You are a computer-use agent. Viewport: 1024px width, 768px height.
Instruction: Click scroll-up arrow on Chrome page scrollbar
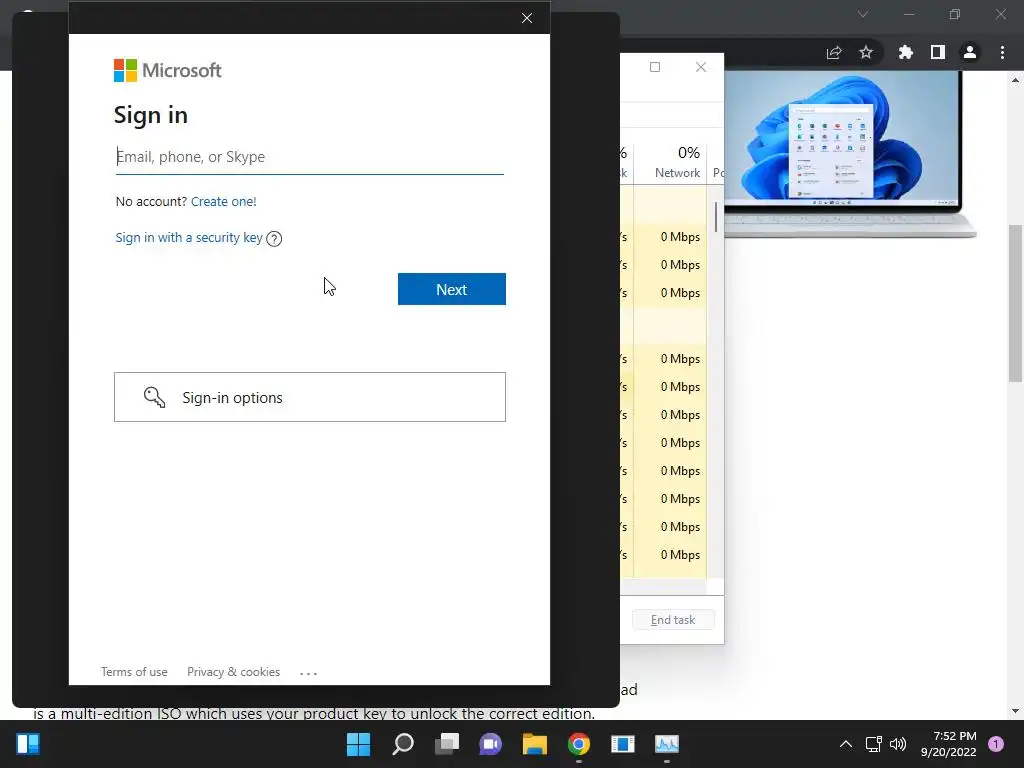click(x=1015, y=80)
